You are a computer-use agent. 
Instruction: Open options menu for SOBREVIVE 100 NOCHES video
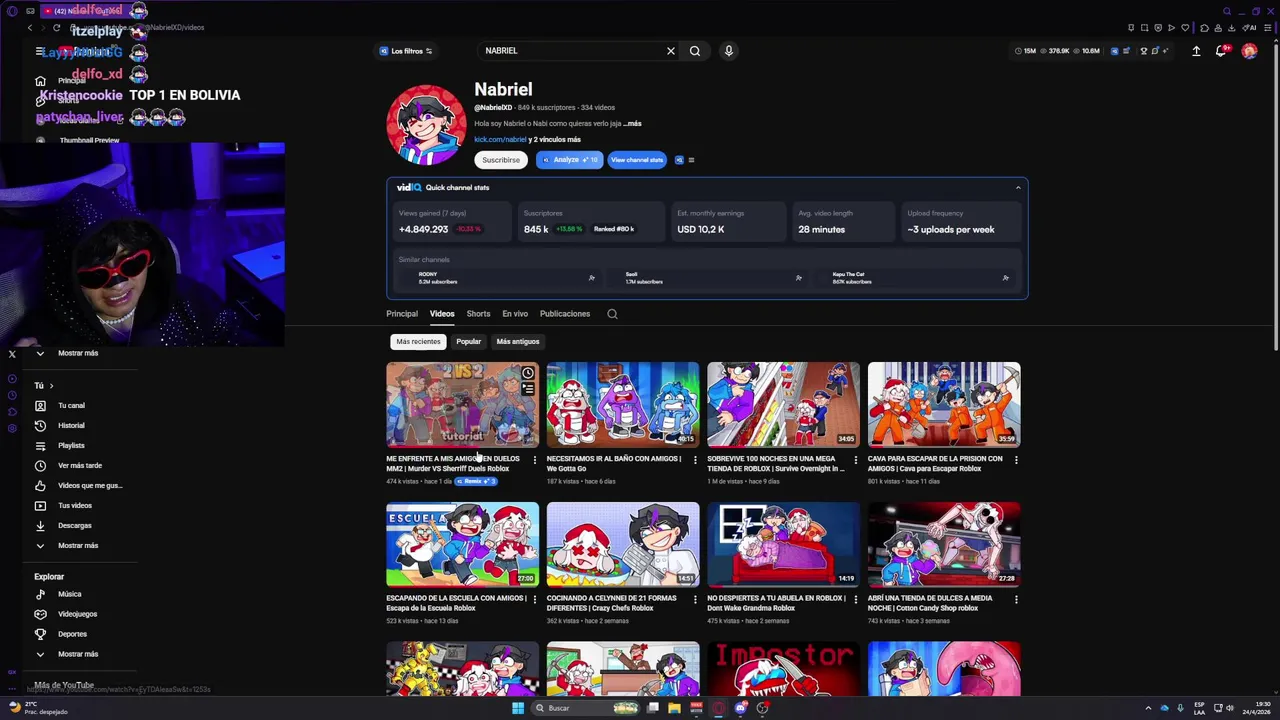pos(855,460)
